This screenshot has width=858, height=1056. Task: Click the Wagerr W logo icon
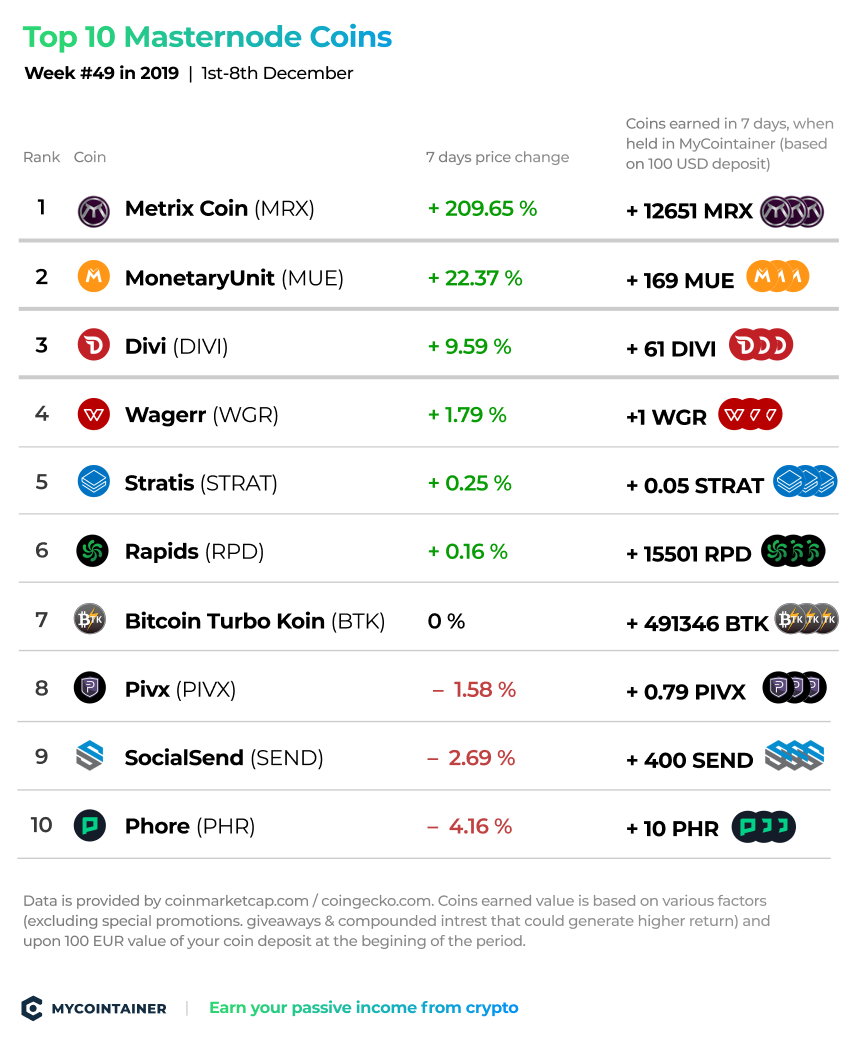click(94, 414)
